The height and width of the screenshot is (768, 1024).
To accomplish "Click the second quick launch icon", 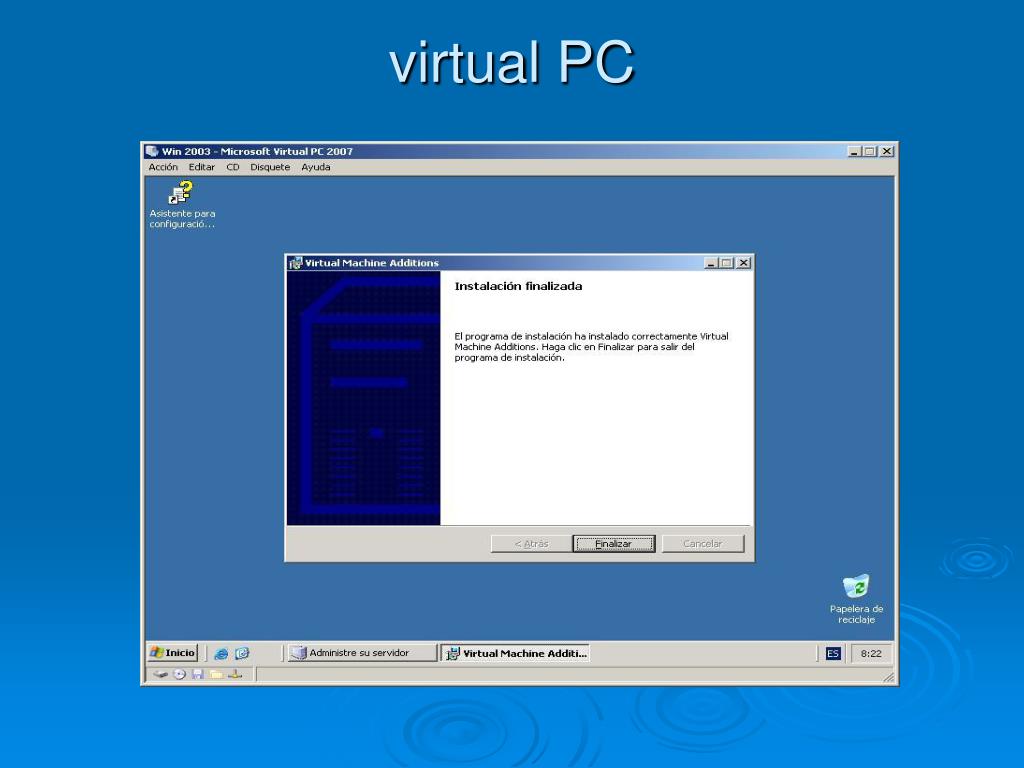I will [x=242, y=653].
